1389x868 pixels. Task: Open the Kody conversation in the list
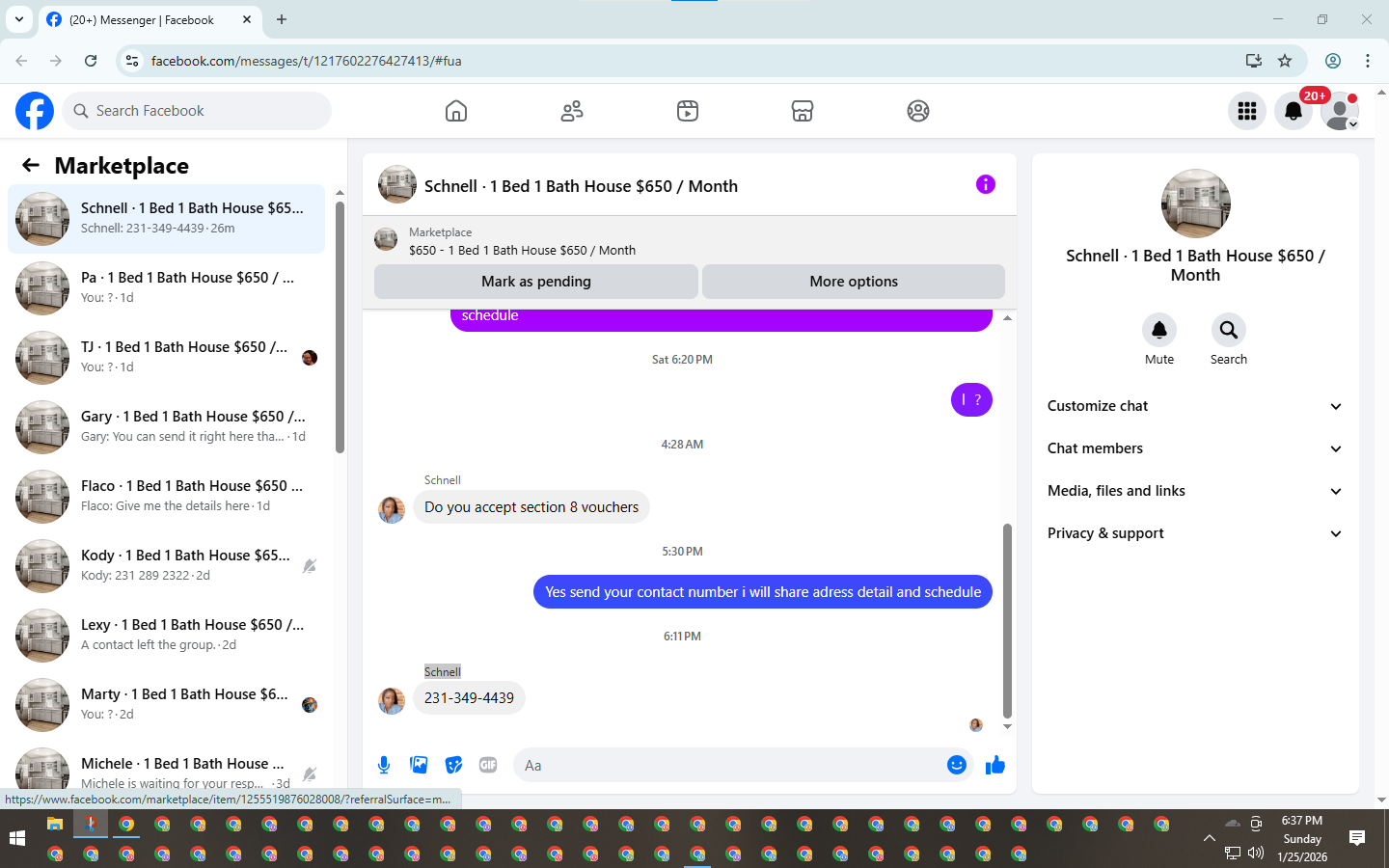(167, 566)
